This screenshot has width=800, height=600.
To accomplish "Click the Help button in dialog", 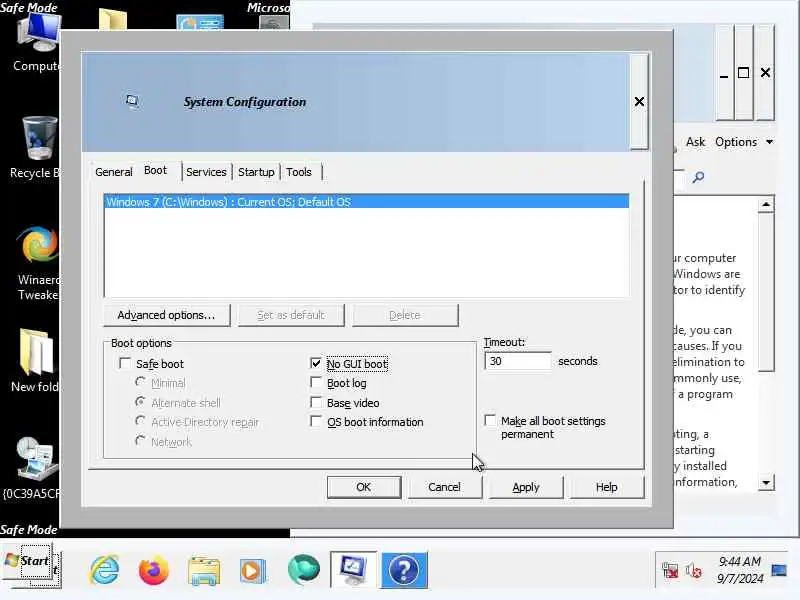I will [607, 487].
